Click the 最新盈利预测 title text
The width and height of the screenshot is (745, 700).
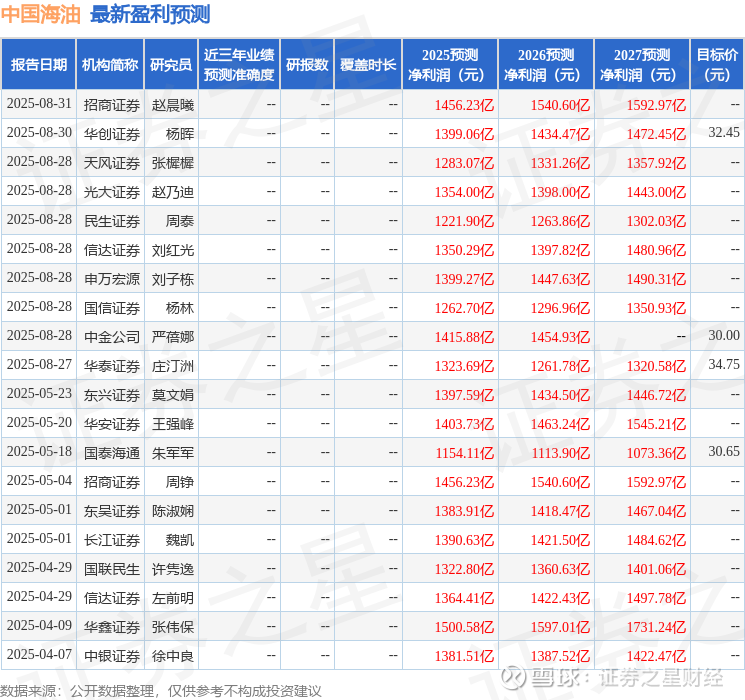[150, 14]
